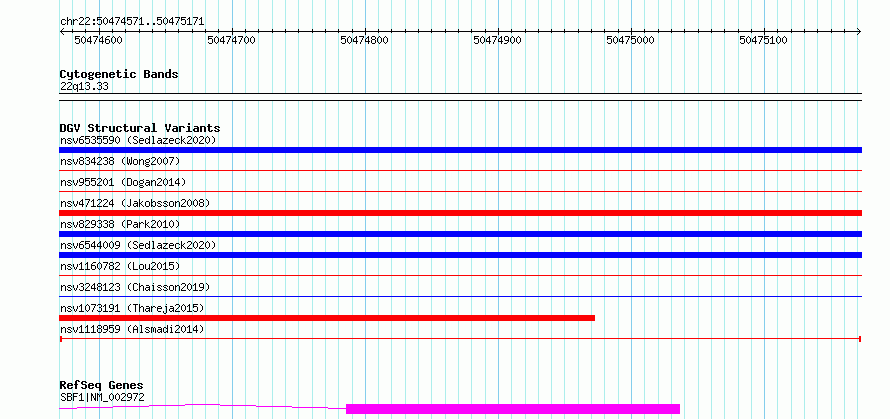Open variant nsv471224 (Jakobsson2008) label
The width and height of the screenshot is (890, 419).
[x=135, y=203]
